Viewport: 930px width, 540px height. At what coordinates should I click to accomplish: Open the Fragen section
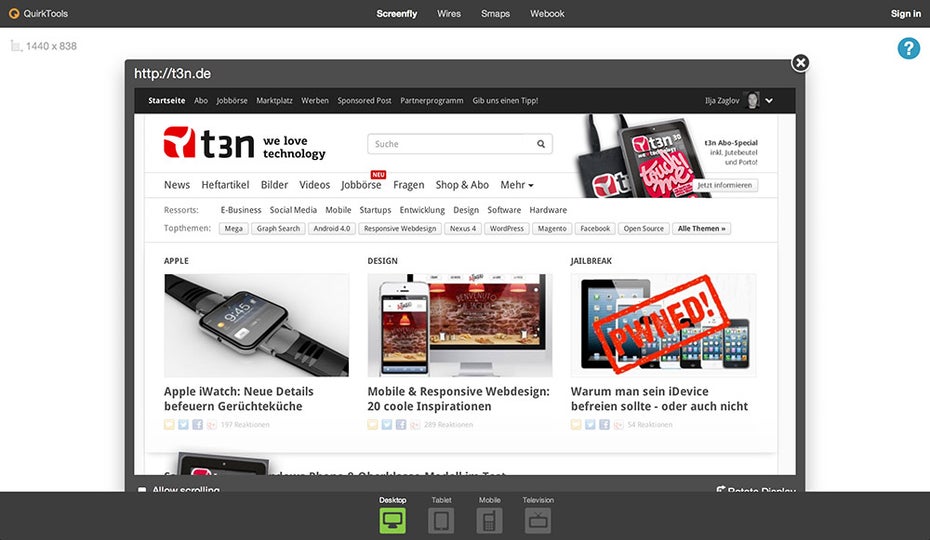click(409, 185)
